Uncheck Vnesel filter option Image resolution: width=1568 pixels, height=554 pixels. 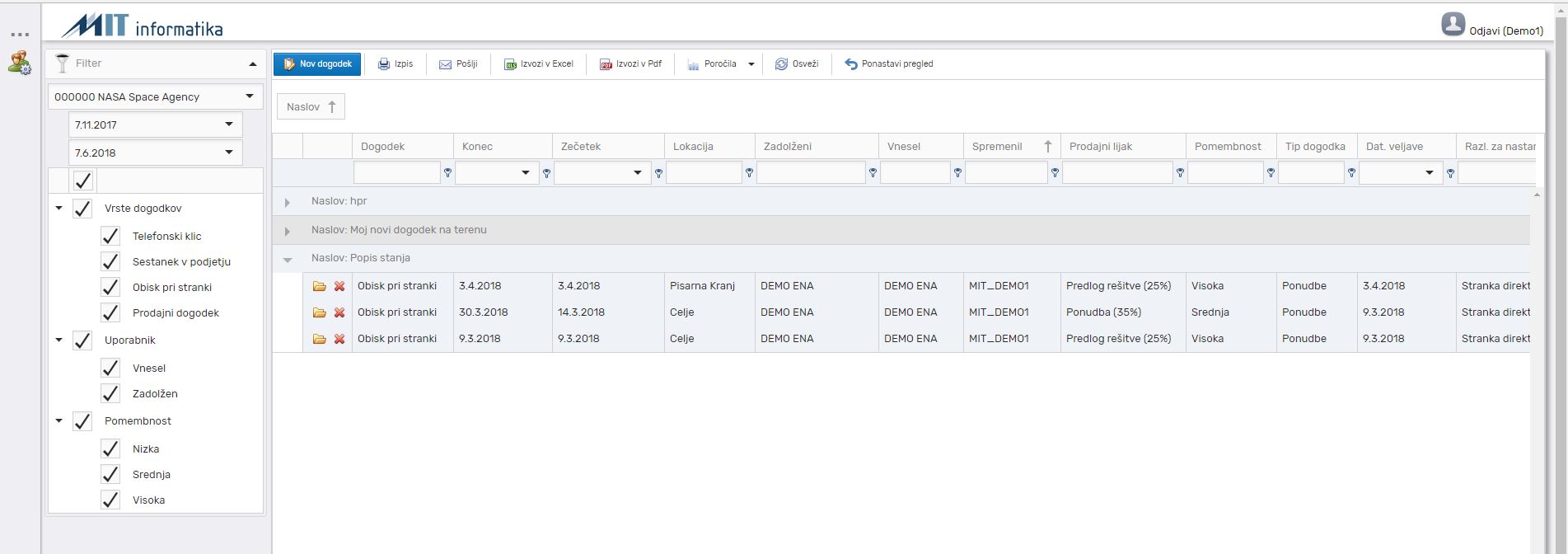[110, 368]
